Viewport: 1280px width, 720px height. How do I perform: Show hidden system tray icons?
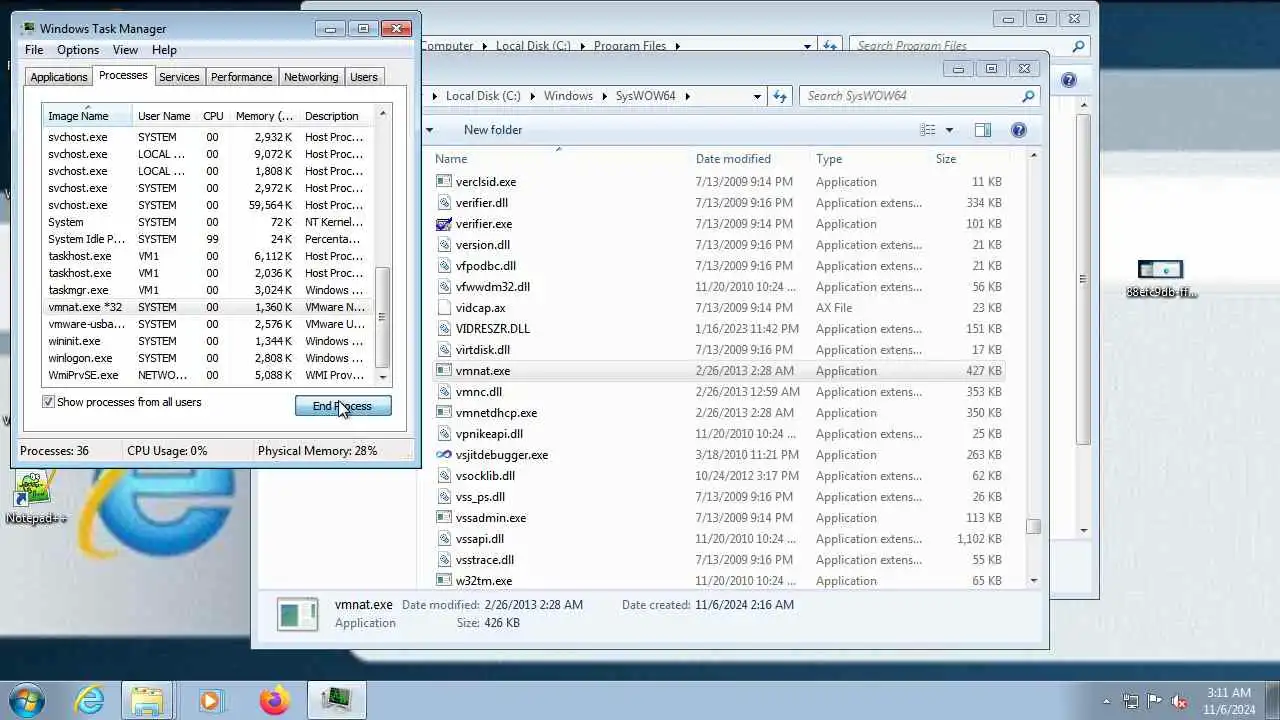pyautogui.click(x=1106, y=701)
